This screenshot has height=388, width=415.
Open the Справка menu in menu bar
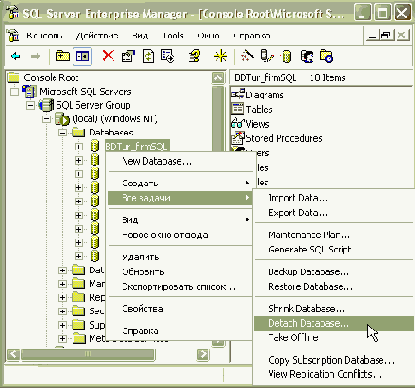pyautogui.click(x=252, y=35)
